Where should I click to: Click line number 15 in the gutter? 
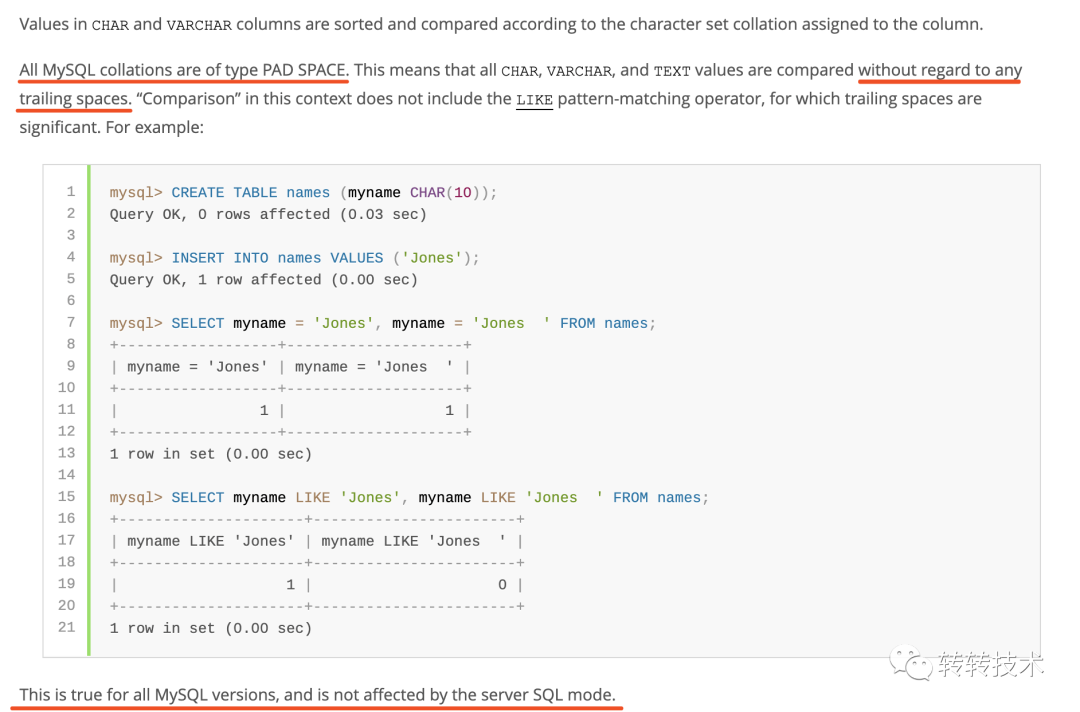(x=67, y=497)
